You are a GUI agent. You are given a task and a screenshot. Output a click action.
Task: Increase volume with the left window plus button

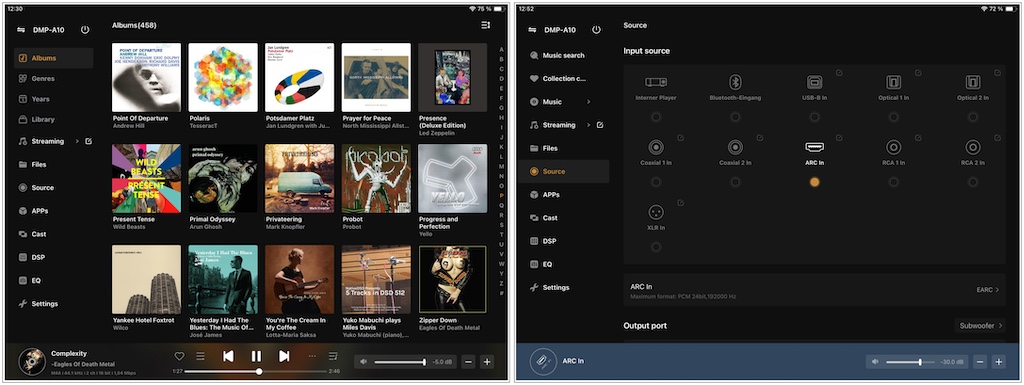click(487, 362)
